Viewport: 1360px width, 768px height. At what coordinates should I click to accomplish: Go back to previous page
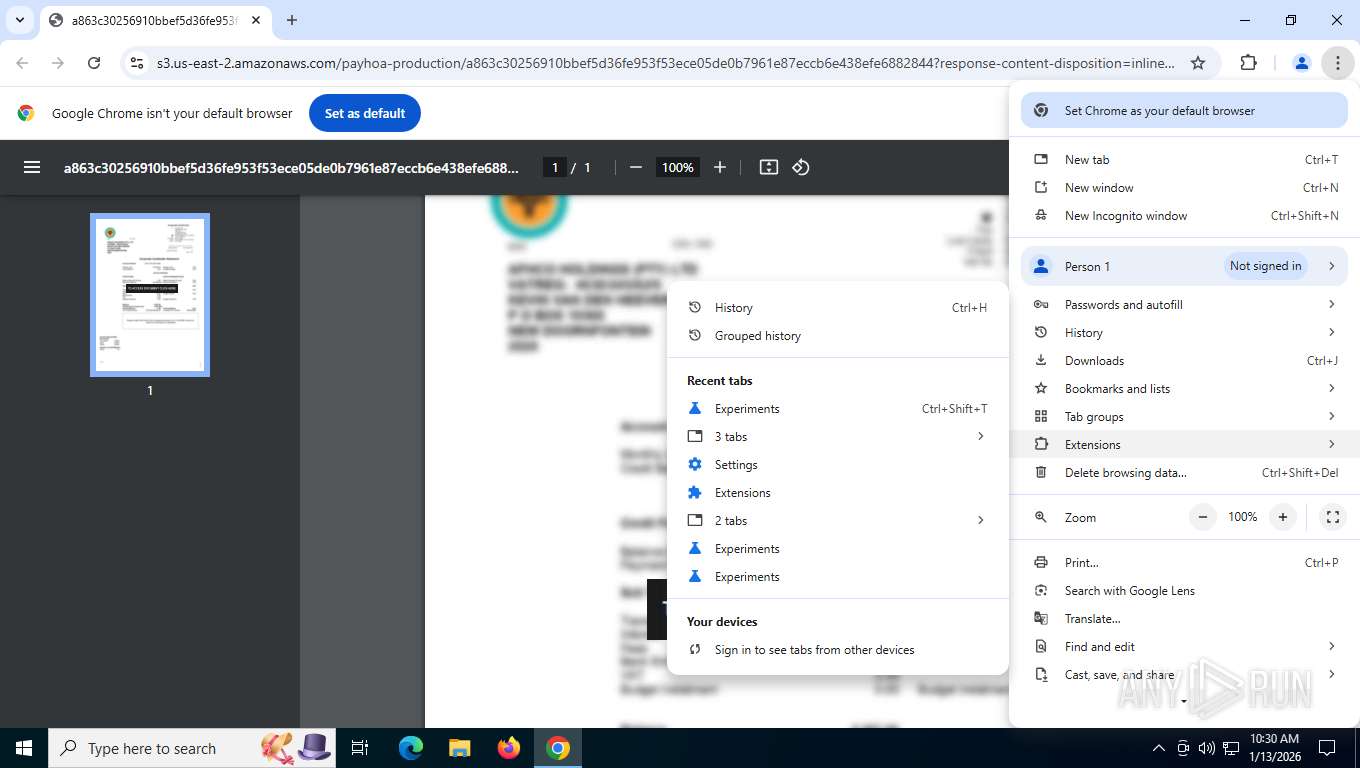tap(22, 63)
